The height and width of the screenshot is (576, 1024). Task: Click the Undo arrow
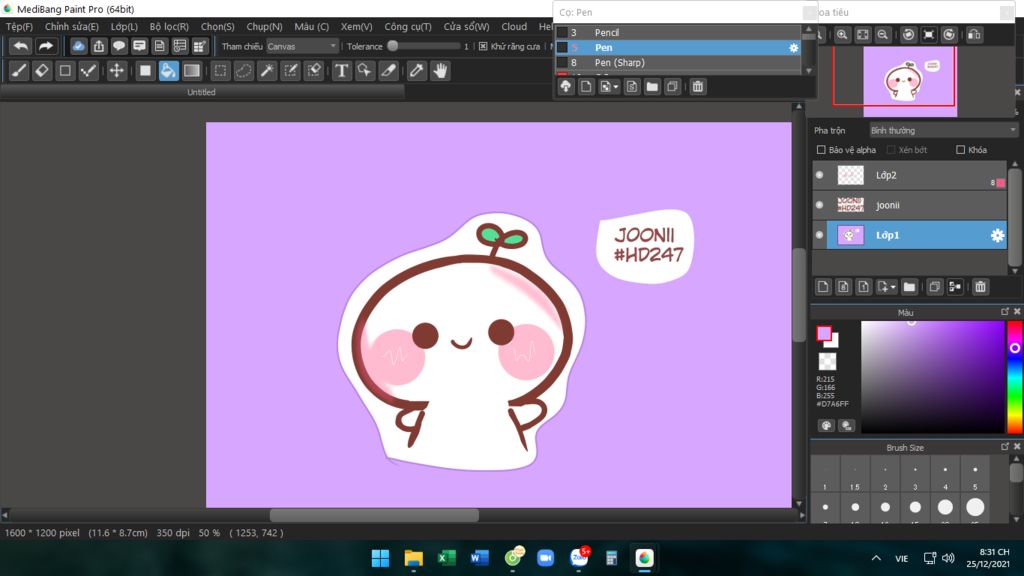pos(21,46)
